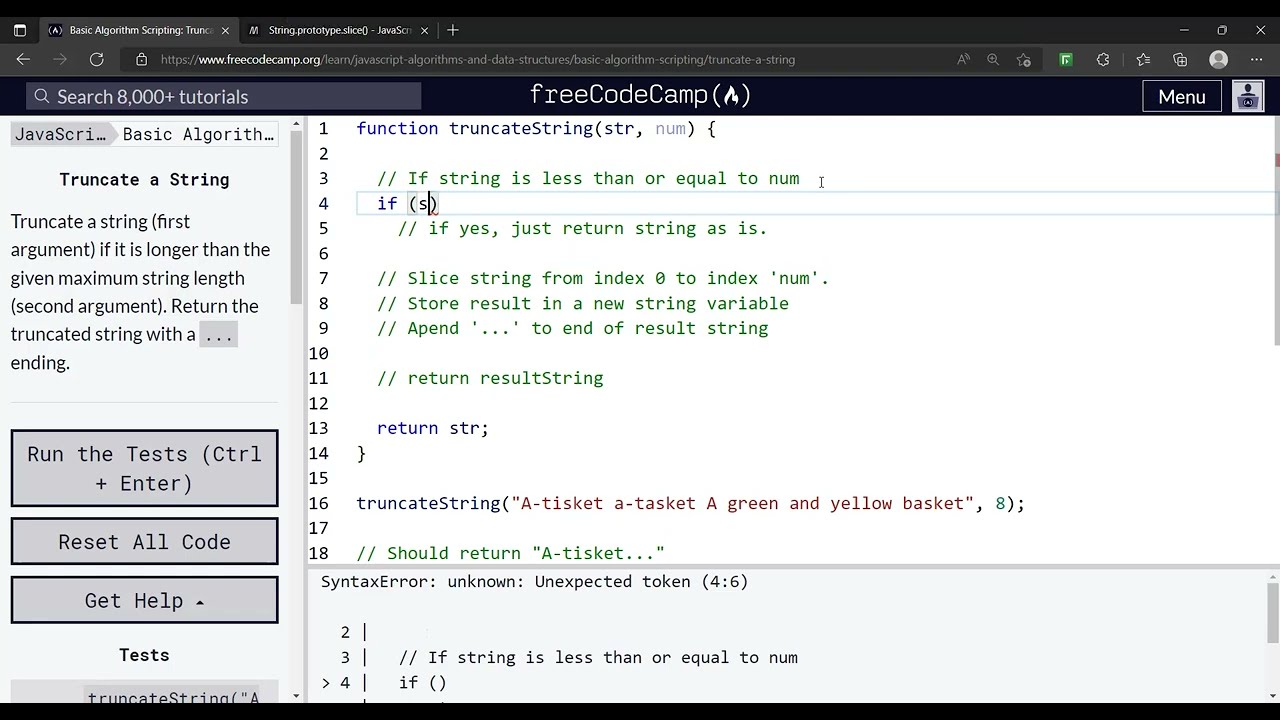Click the code editor vertical scrollbar
This screenshot has height=720, width=1280.
[1276, 232]
